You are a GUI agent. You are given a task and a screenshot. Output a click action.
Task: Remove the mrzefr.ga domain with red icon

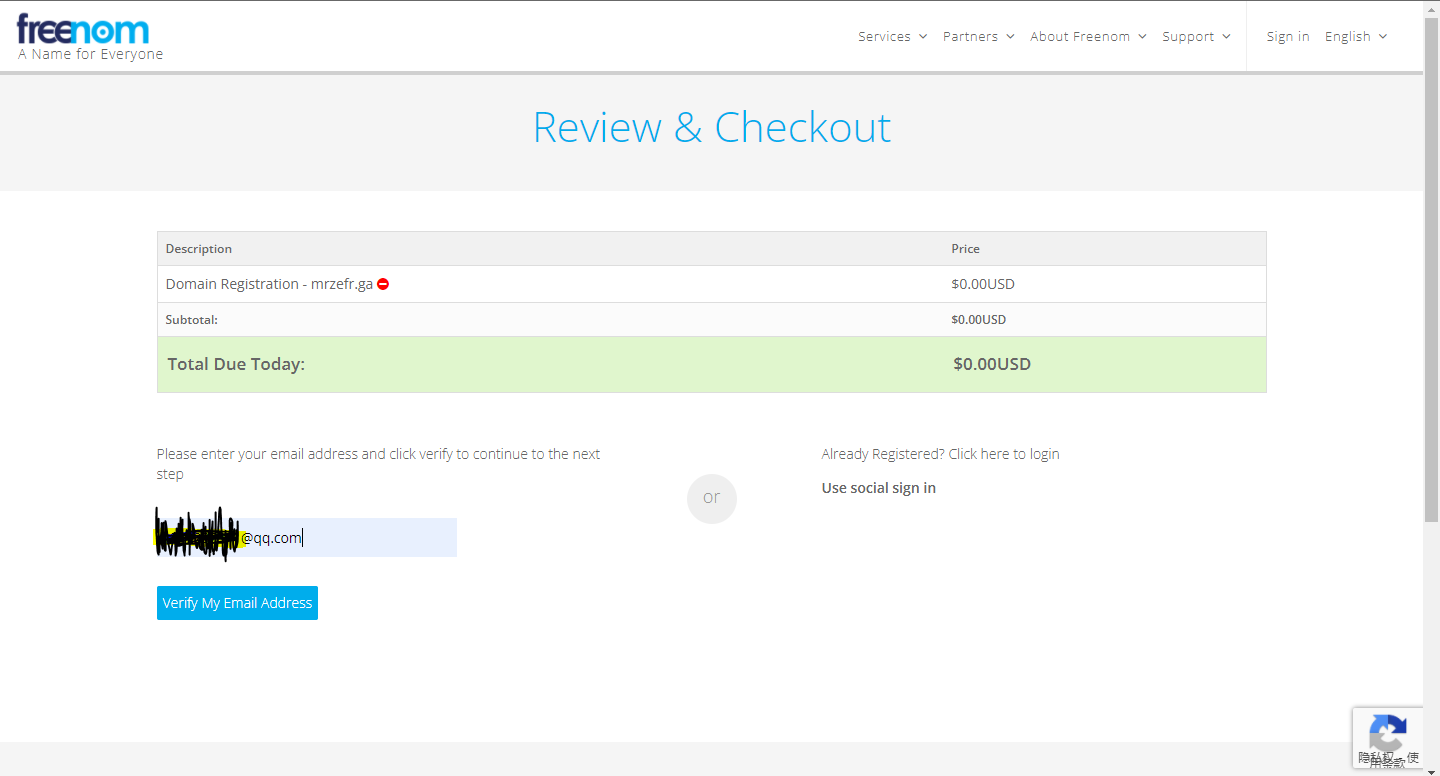383,284
